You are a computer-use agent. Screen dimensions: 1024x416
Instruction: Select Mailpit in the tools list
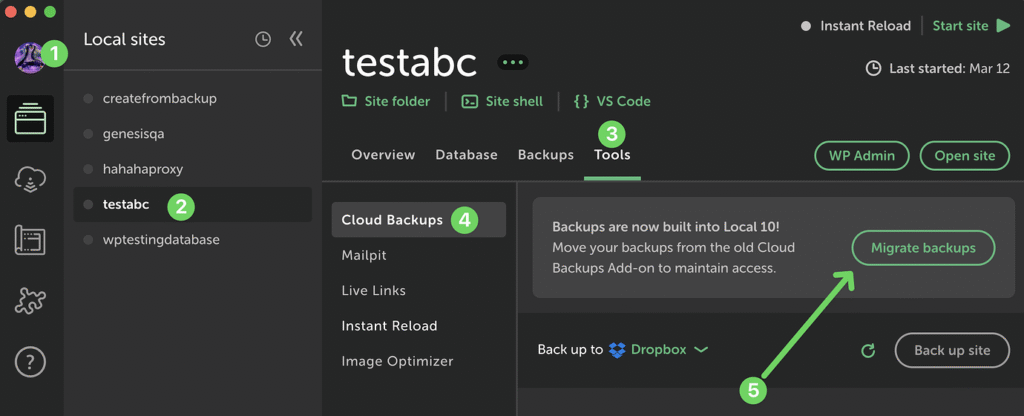coord(364,255)
